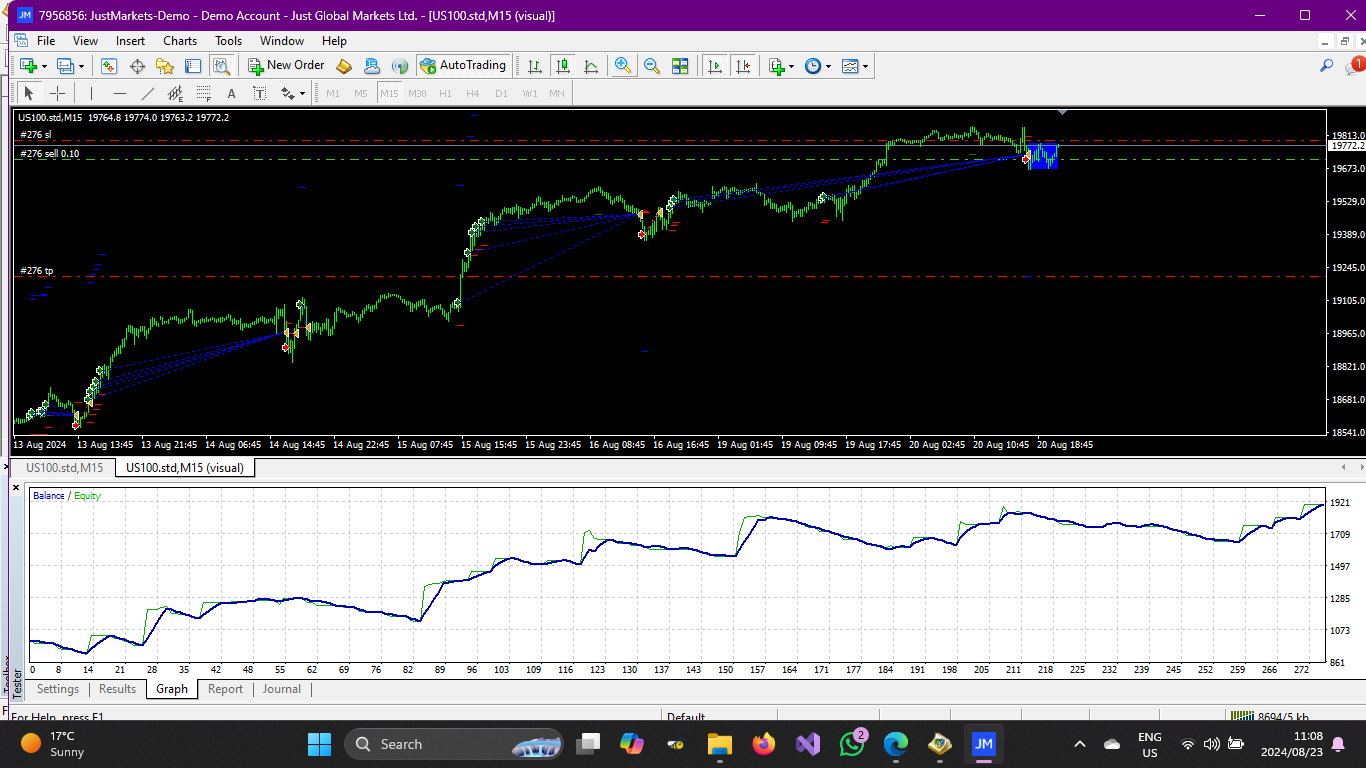The image size is (1366, 768).
Task: Click the New Chart icon
Action: point(28,66)
